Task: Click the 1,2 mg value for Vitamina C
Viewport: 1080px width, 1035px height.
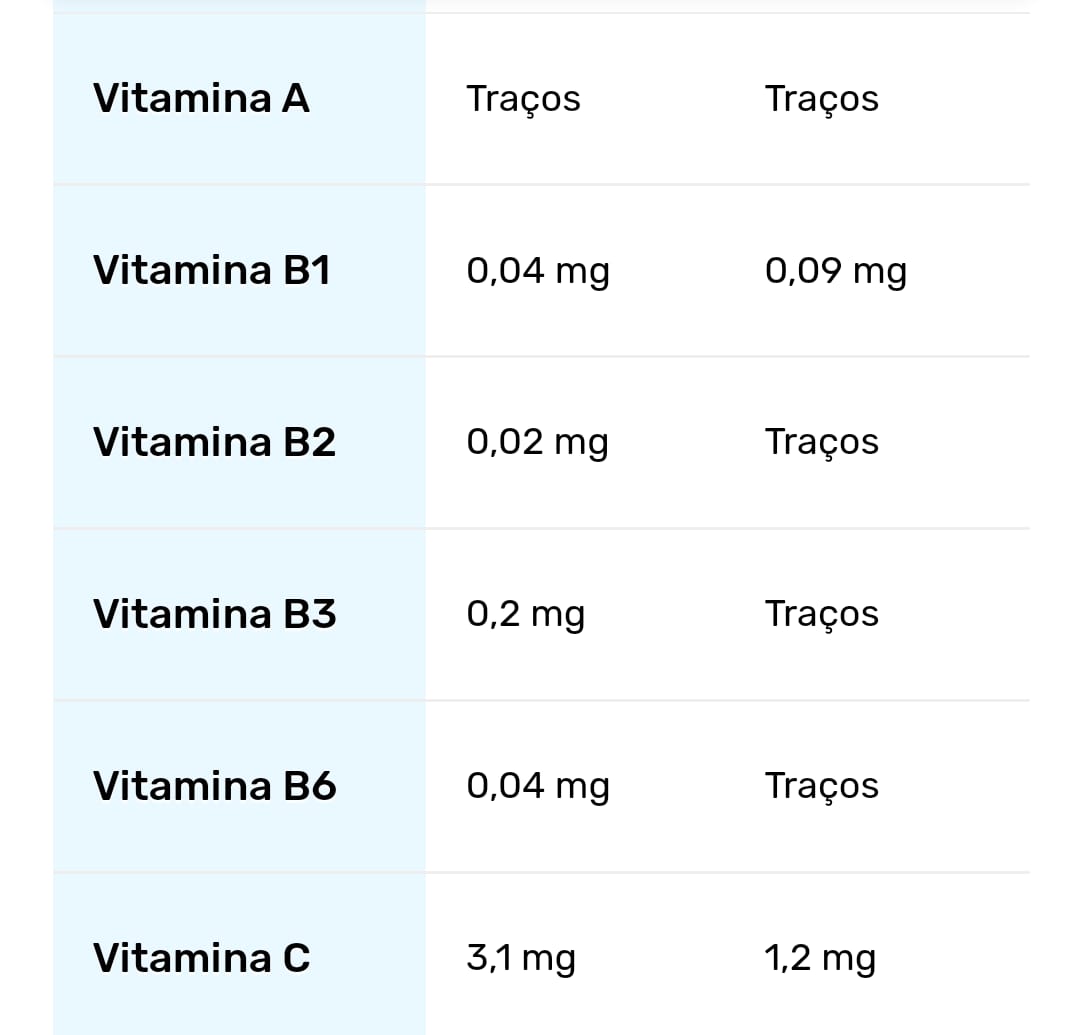Action: point(820,958)
